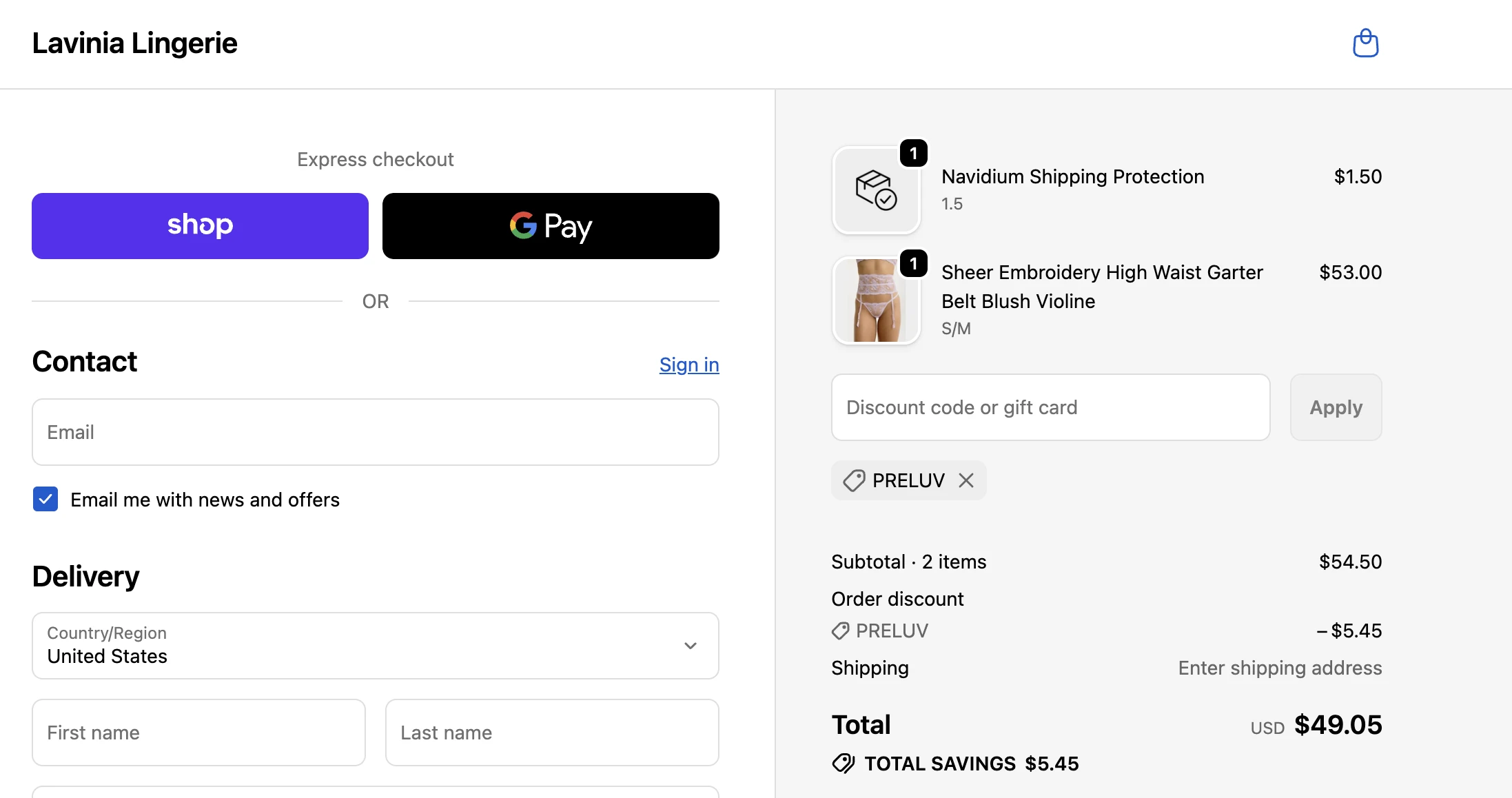The height and width of the screenshot is (798, 1512).
Task: Click the Country/Region chevron arrow
Action: [691, 646]
